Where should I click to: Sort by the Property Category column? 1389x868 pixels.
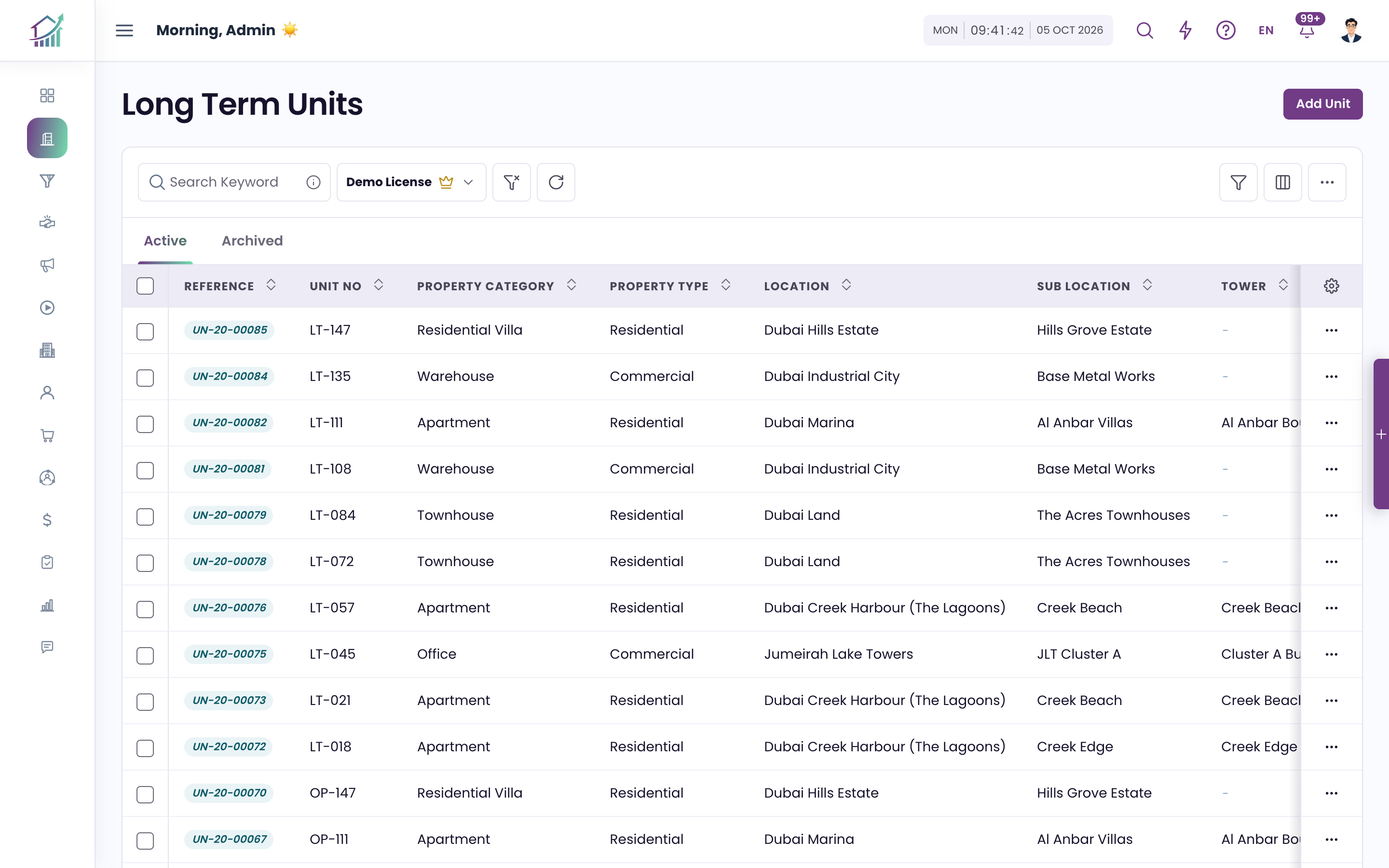571,285
